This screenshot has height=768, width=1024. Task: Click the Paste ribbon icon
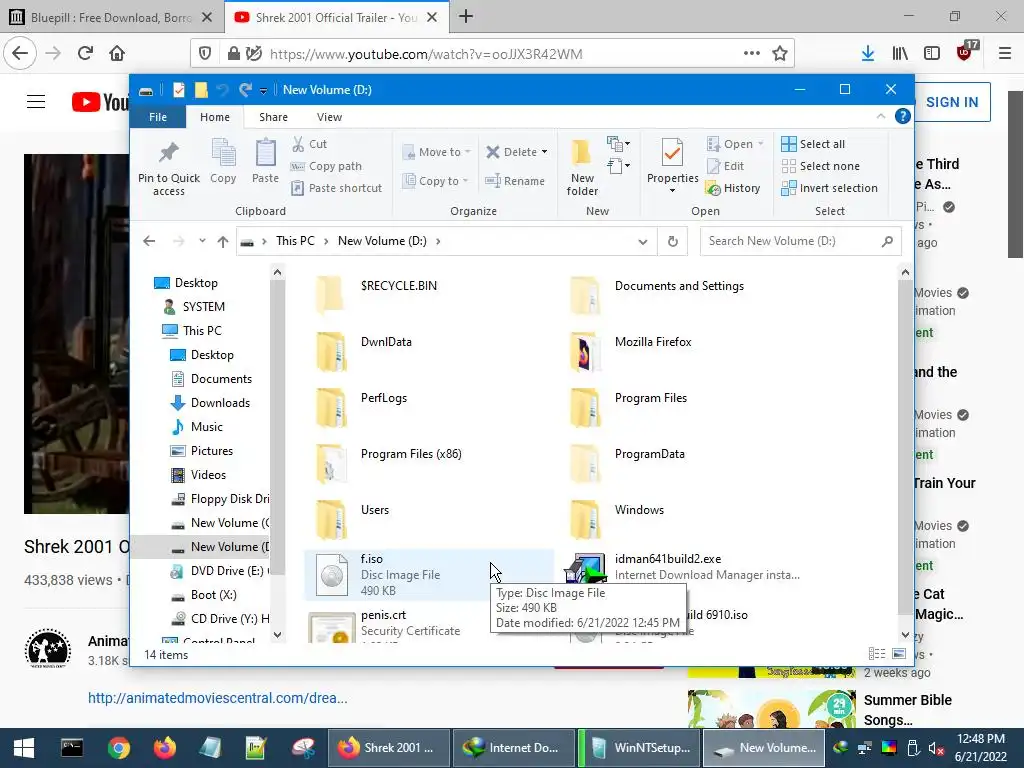265,161
